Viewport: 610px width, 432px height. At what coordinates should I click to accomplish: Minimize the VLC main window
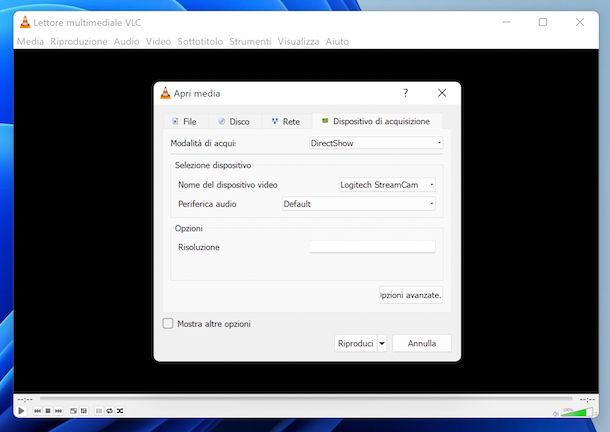(507, 22)
